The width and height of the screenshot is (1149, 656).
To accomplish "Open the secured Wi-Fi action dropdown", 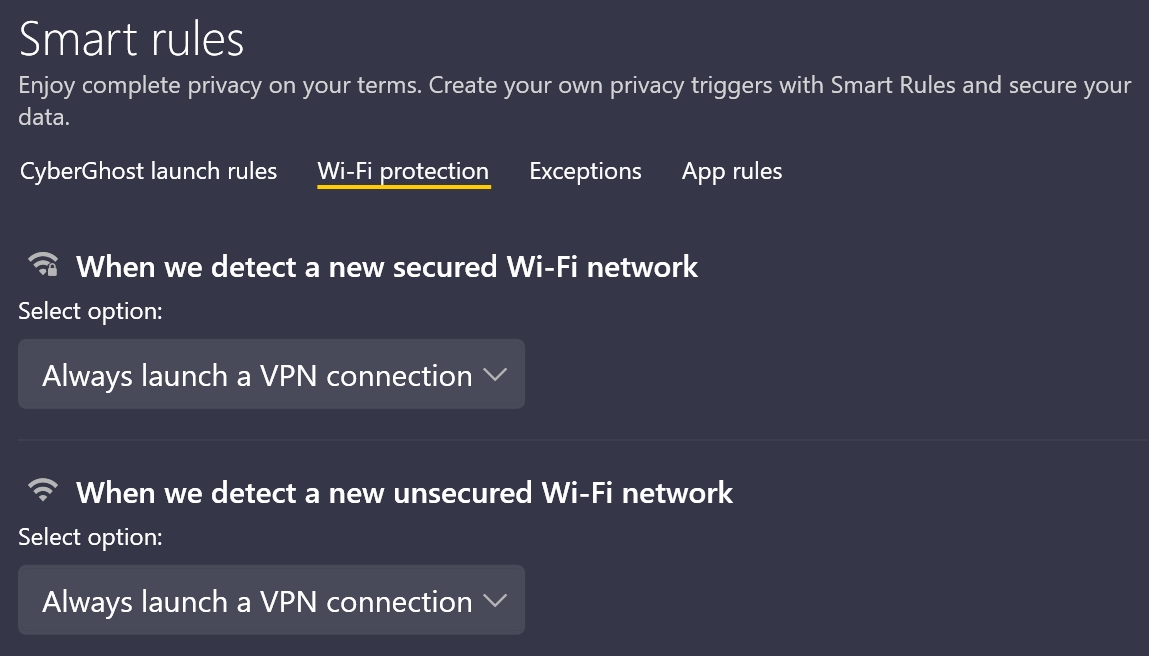I will click(x=271, y=374).
